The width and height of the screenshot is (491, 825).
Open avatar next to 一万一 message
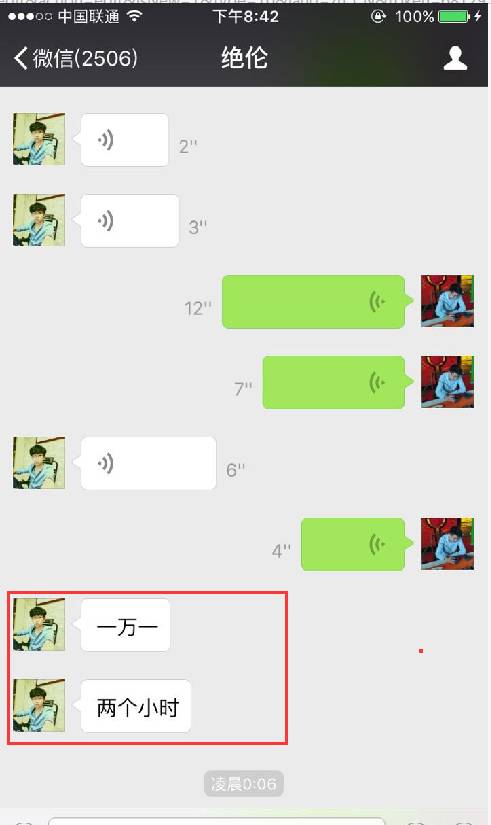pos(39,625)
